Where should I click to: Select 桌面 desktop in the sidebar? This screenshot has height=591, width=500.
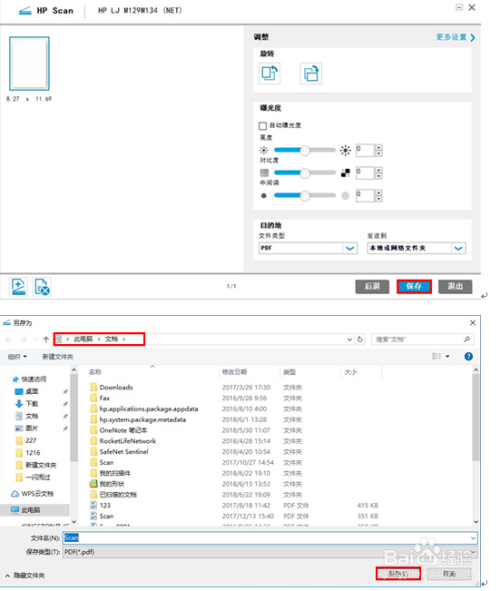click(26, 392)
